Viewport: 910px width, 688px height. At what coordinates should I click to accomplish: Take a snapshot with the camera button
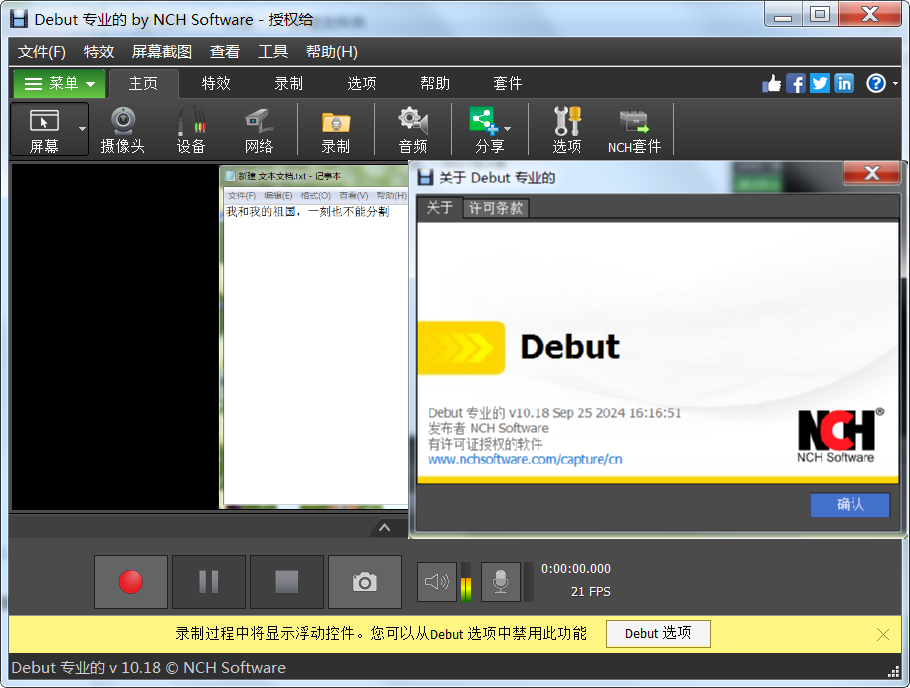click(364, 581)
